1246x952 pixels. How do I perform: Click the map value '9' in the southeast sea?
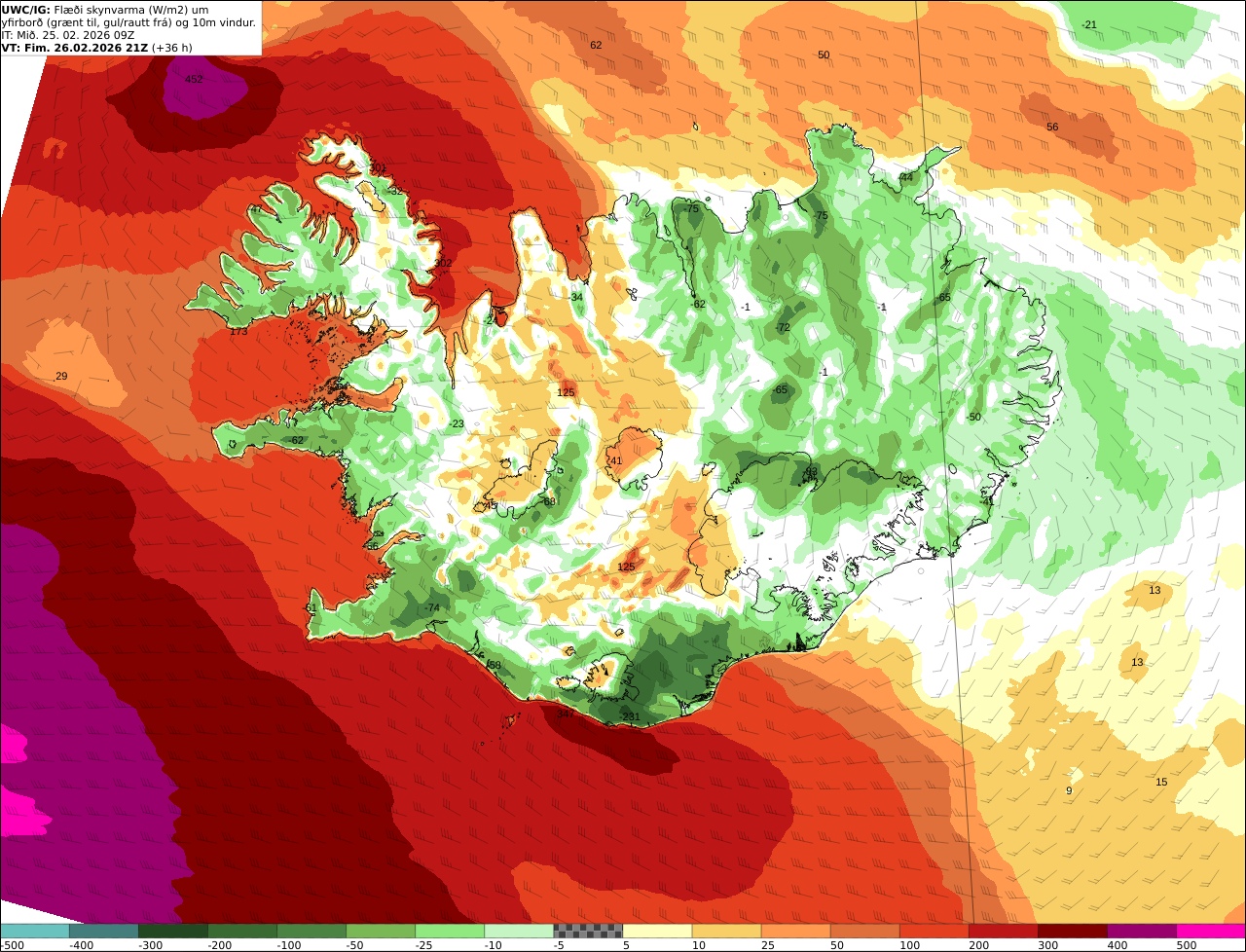coord(1069,791)
